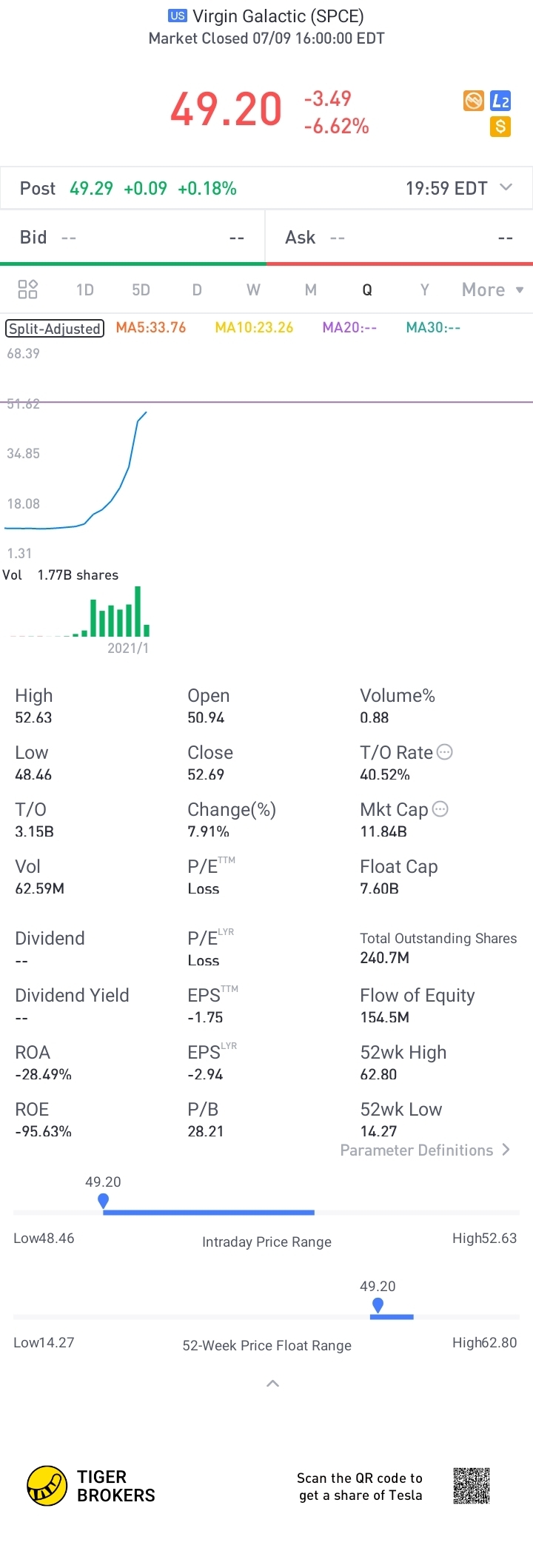Image resolution: width=533 pixels, height=1568 pixels.
Task: Open the Parameter Definitions link
Action: coord(425,1150)
